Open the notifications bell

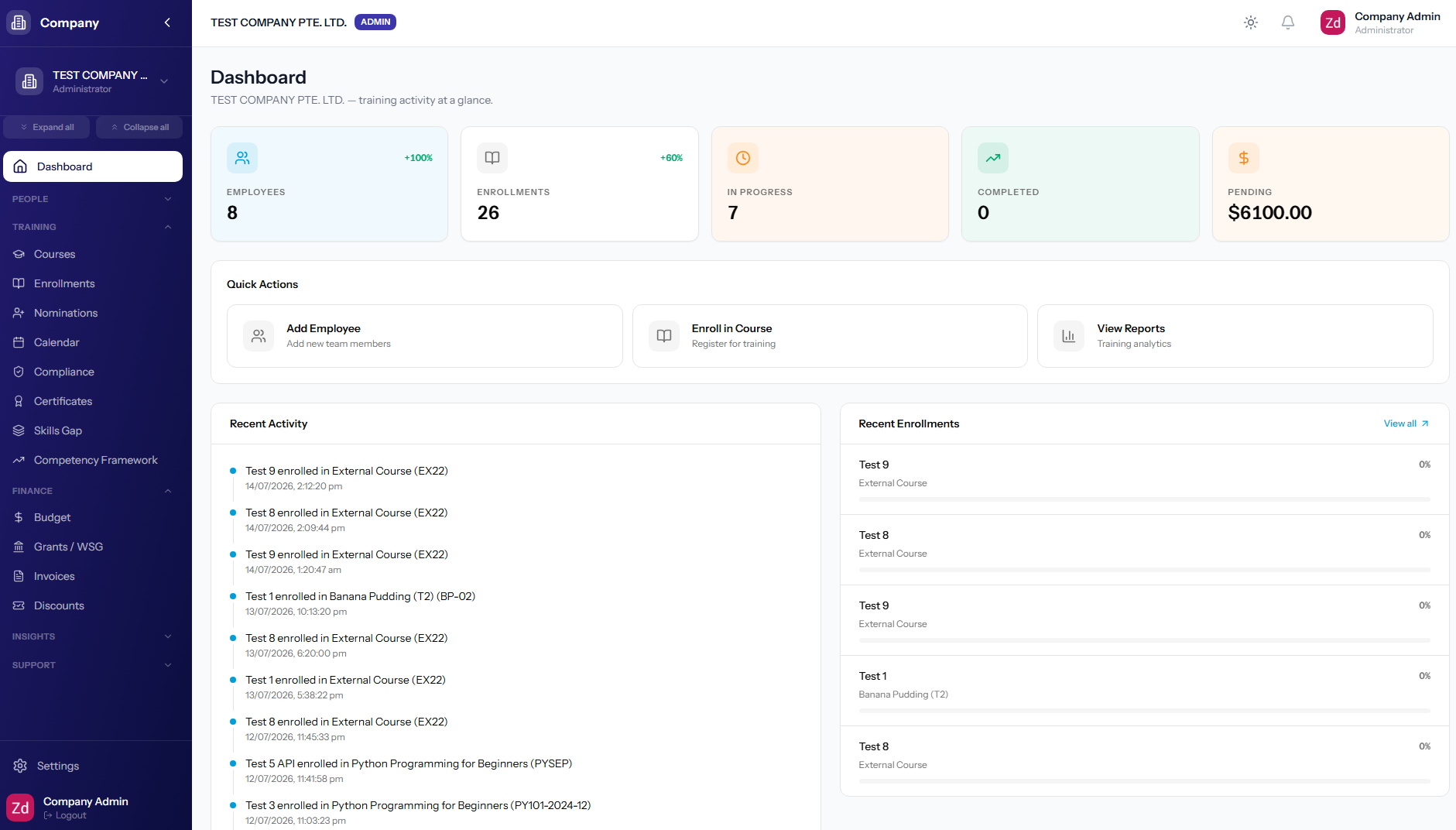click(1288, 22)
